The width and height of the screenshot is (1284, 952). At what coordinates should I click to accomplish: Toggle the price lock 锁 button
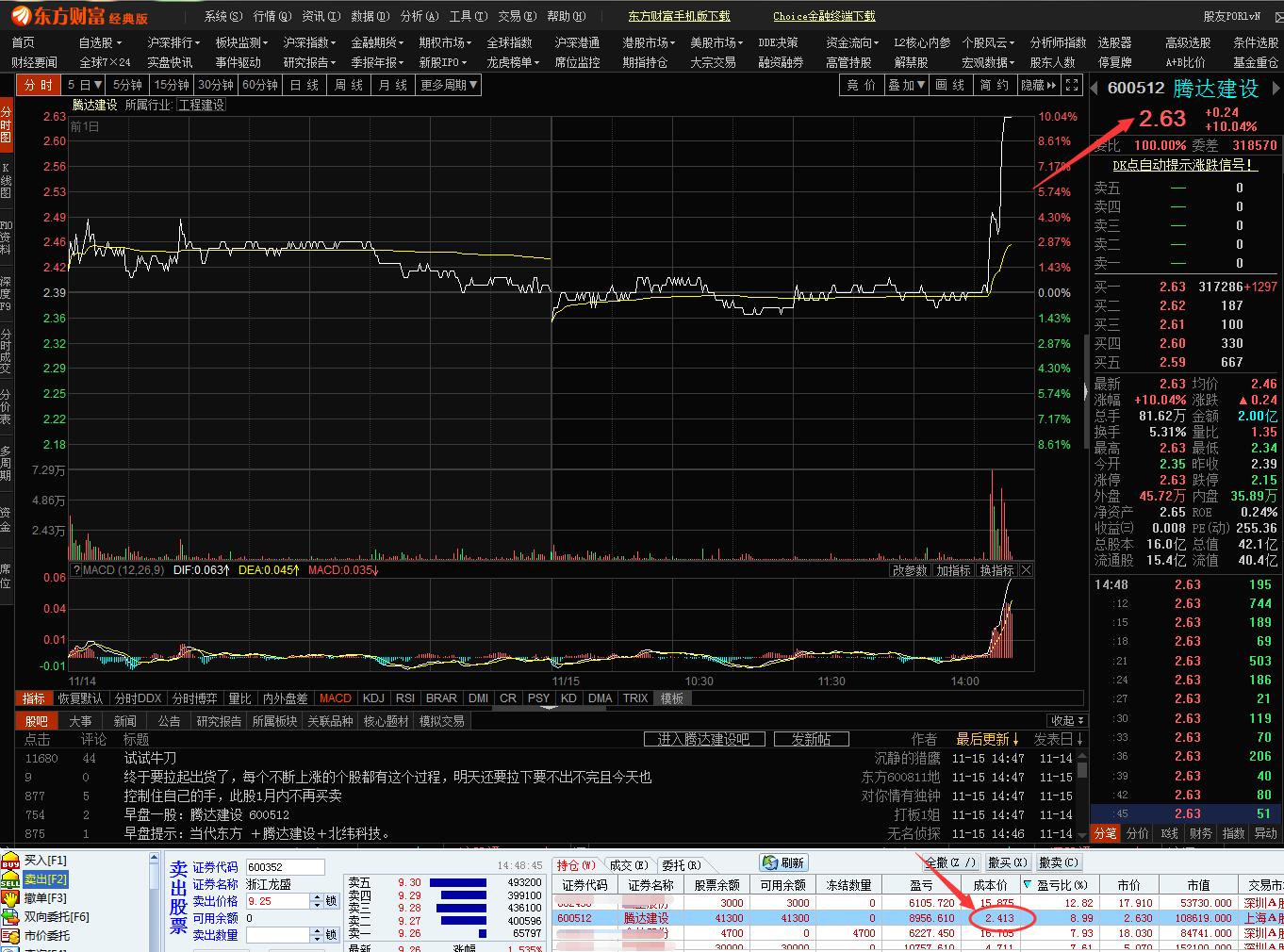(x=331, y=901)
